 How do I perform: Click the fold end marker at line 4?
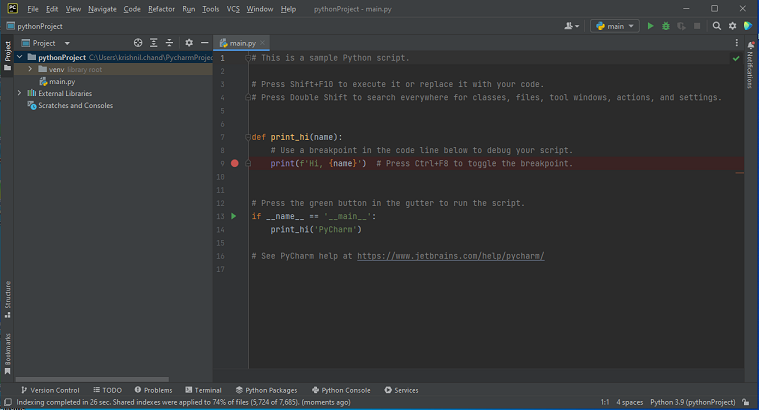pos(248,97)
